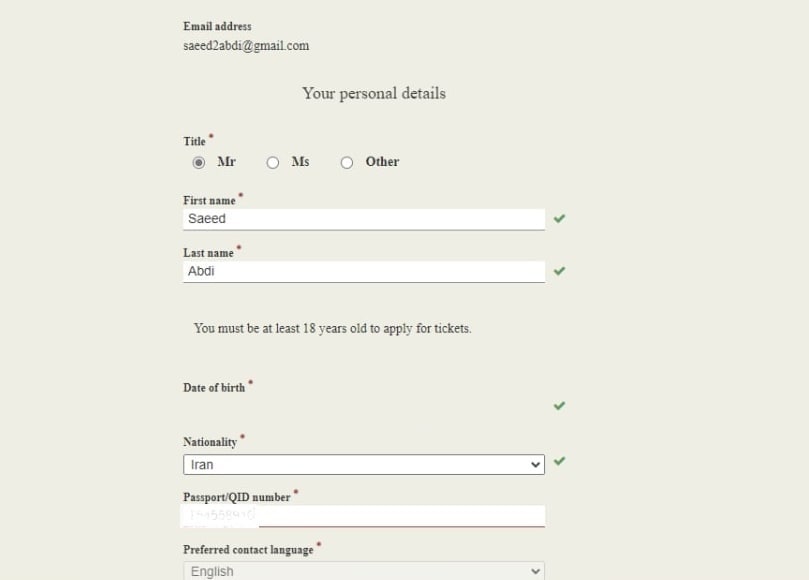809x580 pixels.
Task: Click into the Passport/QID number field
Action: click(x=400, y=516)
